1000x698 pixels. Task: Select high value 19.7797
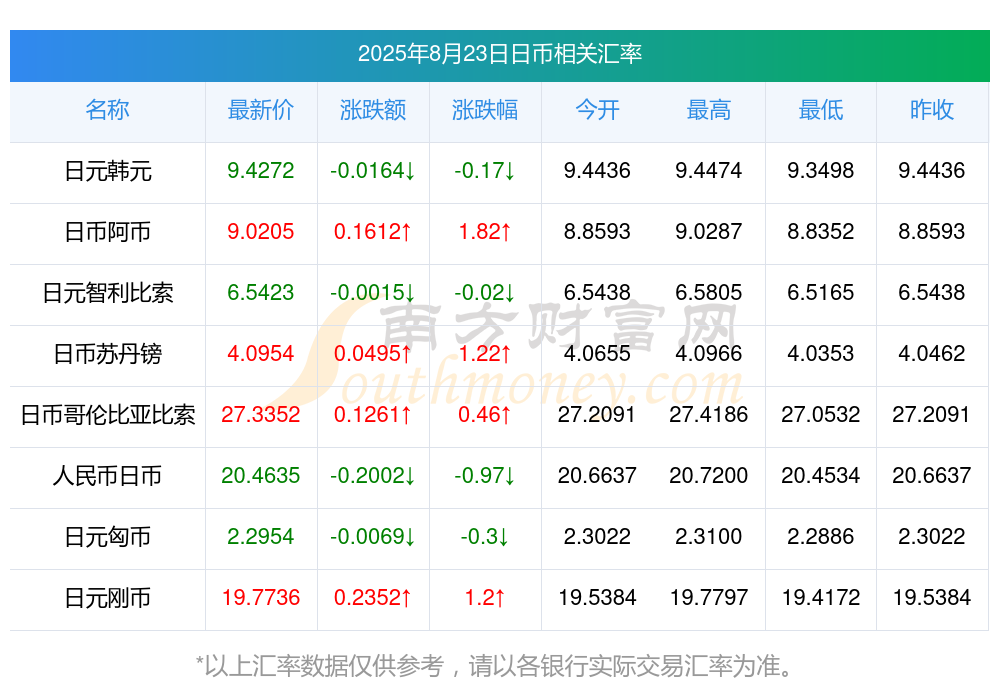(709, 597)
